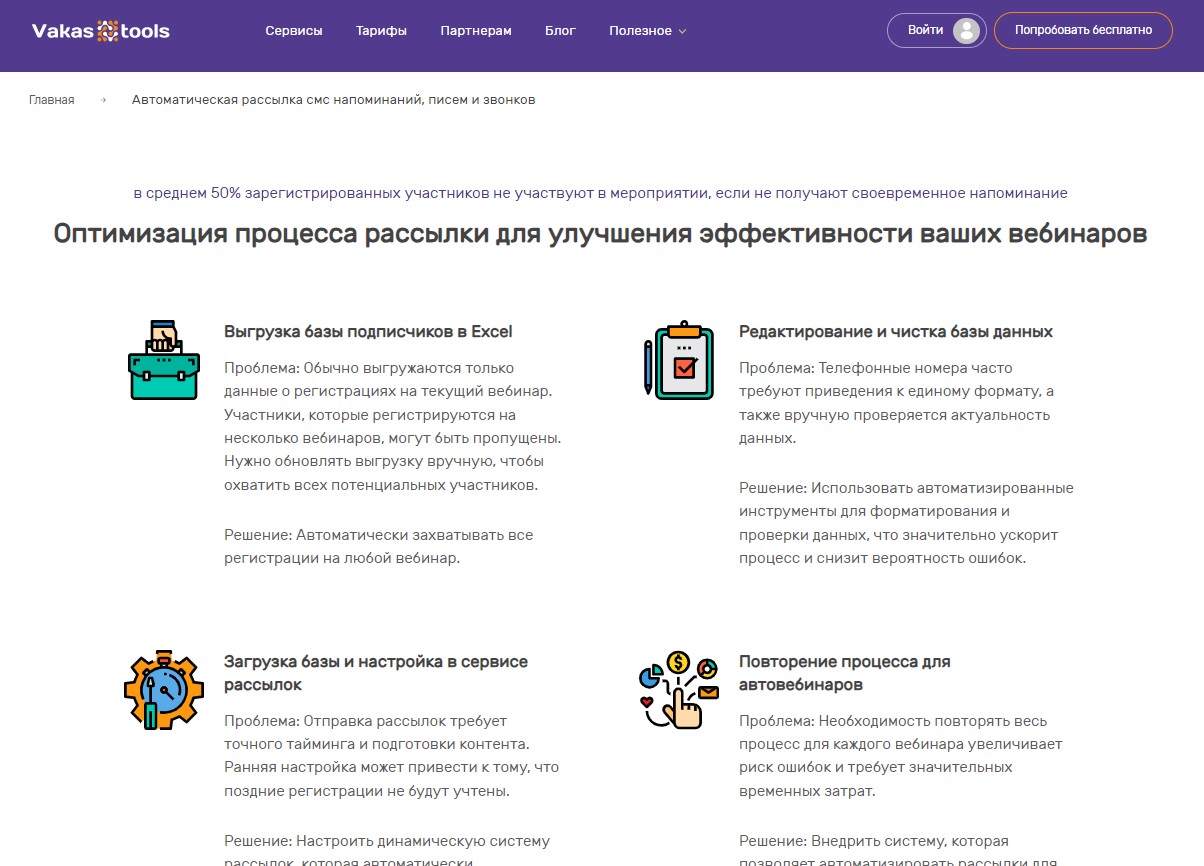
Task: Click the gear stopwatch icon
Action: [x=163, y=690]
